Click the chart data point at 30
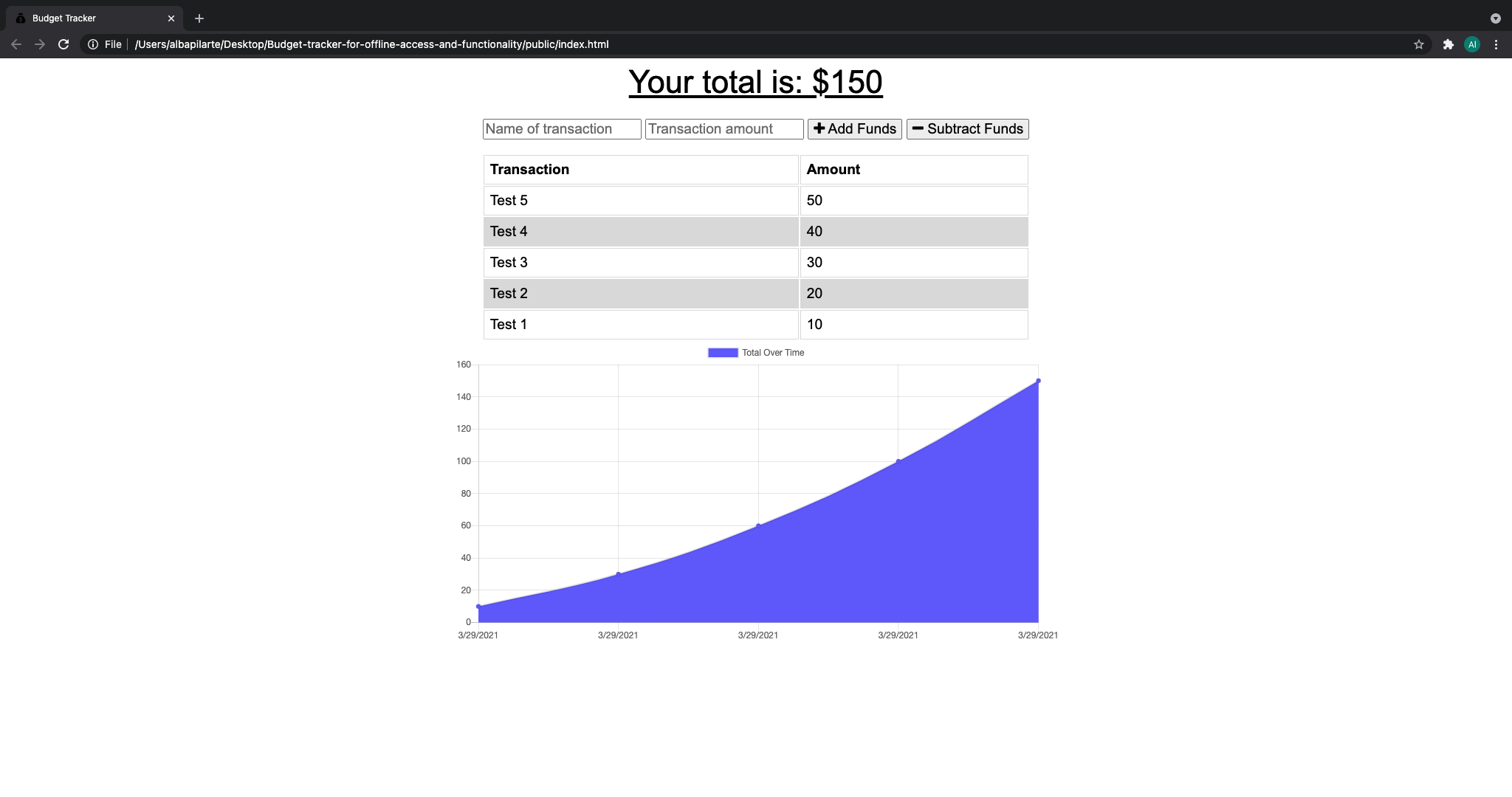The image size is (1512, 797). pyautogui.click(x=619, y=574)
